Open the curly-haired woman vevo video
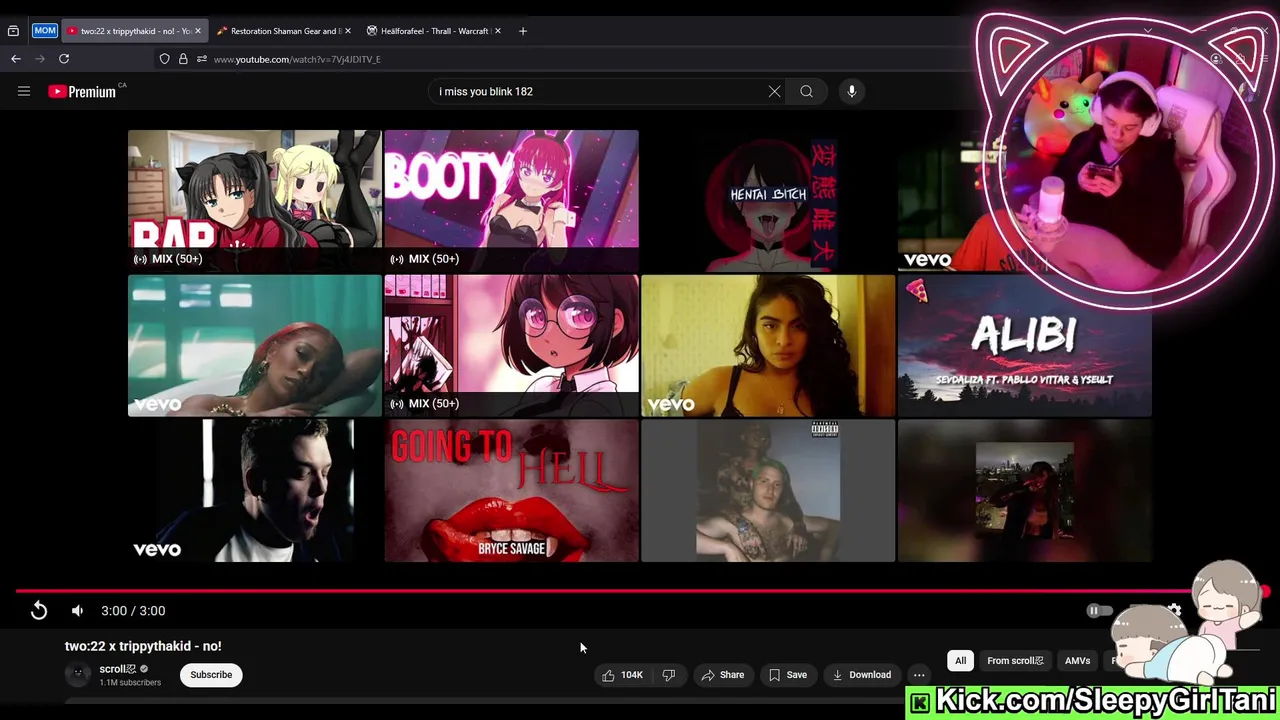The width and height of the screenshot is (1280, 720). coord(768,346)
